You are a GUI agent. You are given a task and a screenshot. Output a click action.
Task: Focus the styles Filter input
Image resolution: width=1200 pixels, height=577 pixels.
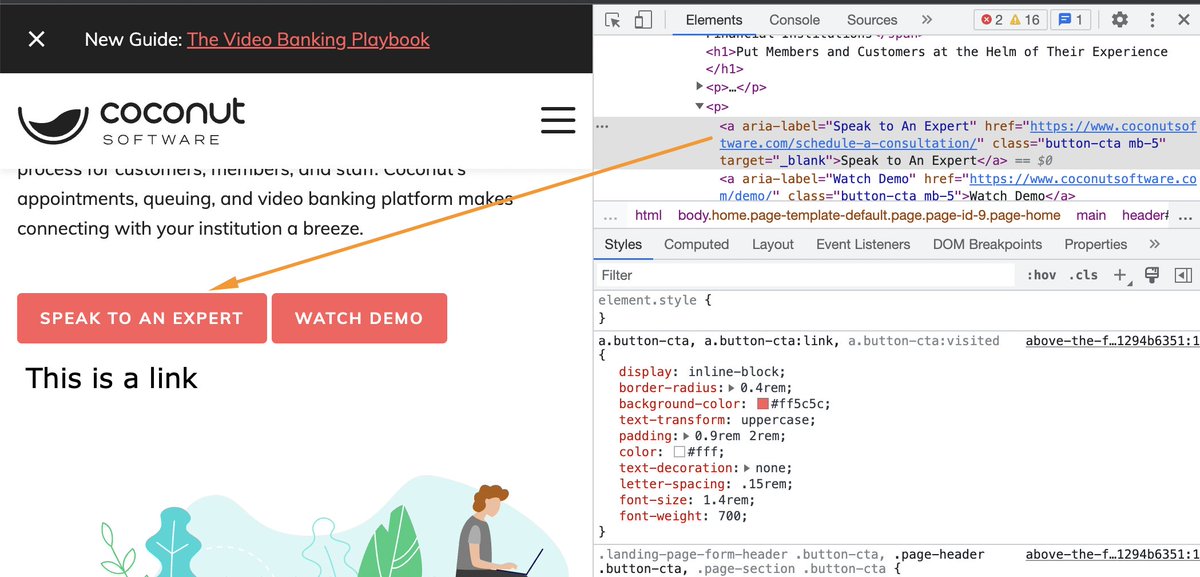point(805,275)
